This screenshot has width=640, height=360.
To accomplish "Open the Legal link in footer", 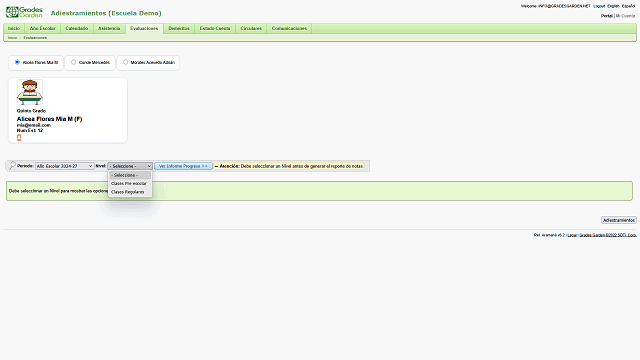I will click(x=572, y=235).
